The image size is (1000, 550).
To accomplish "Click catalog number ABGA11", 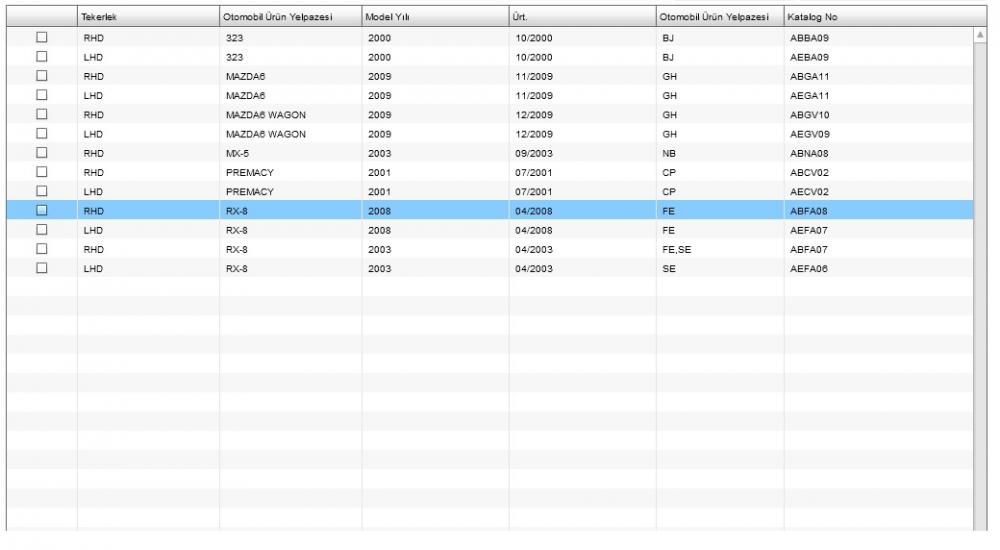I will tap(809, 77).
